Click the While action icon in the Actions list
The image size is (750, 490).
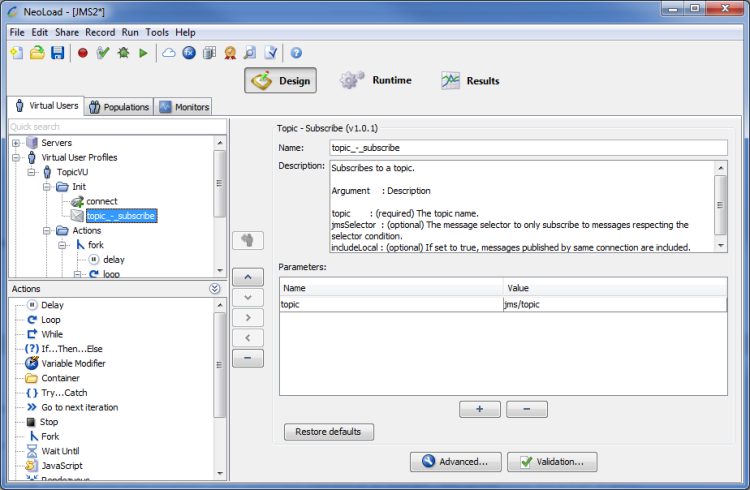point(32,334)
